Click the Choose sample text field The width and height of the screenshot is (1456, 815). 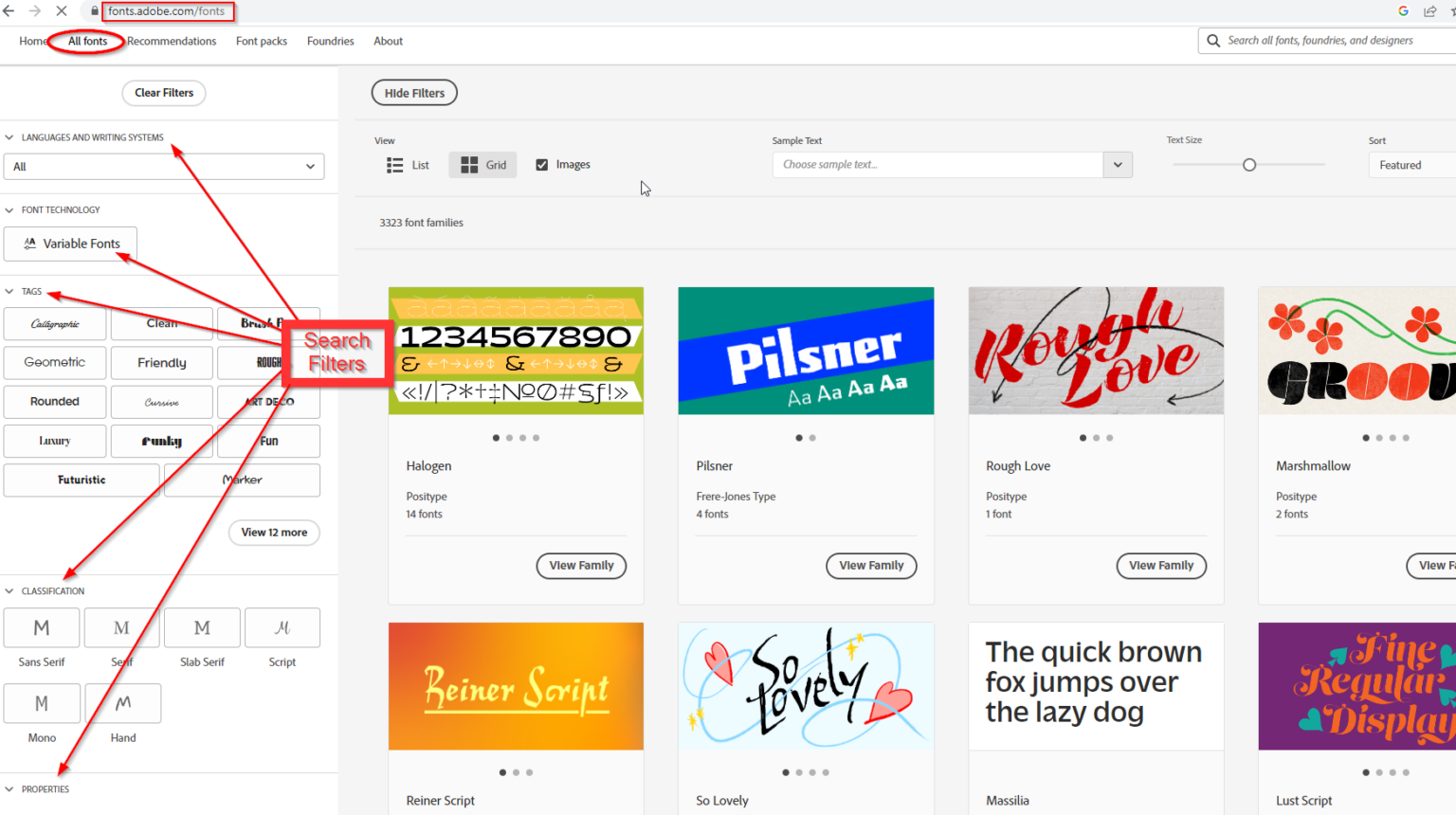pos(938,165)
